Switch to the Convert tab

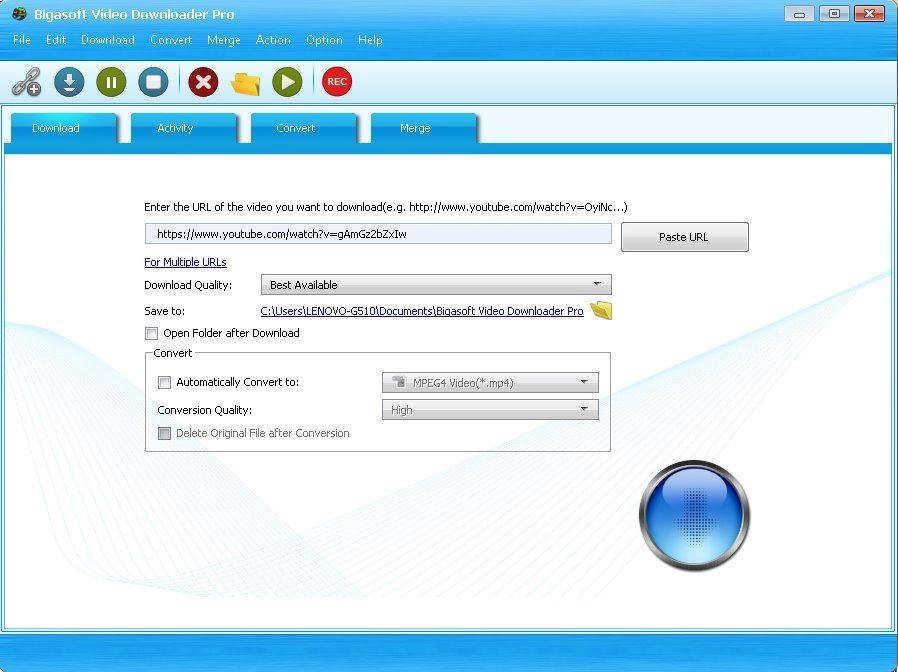click(304, 128)
